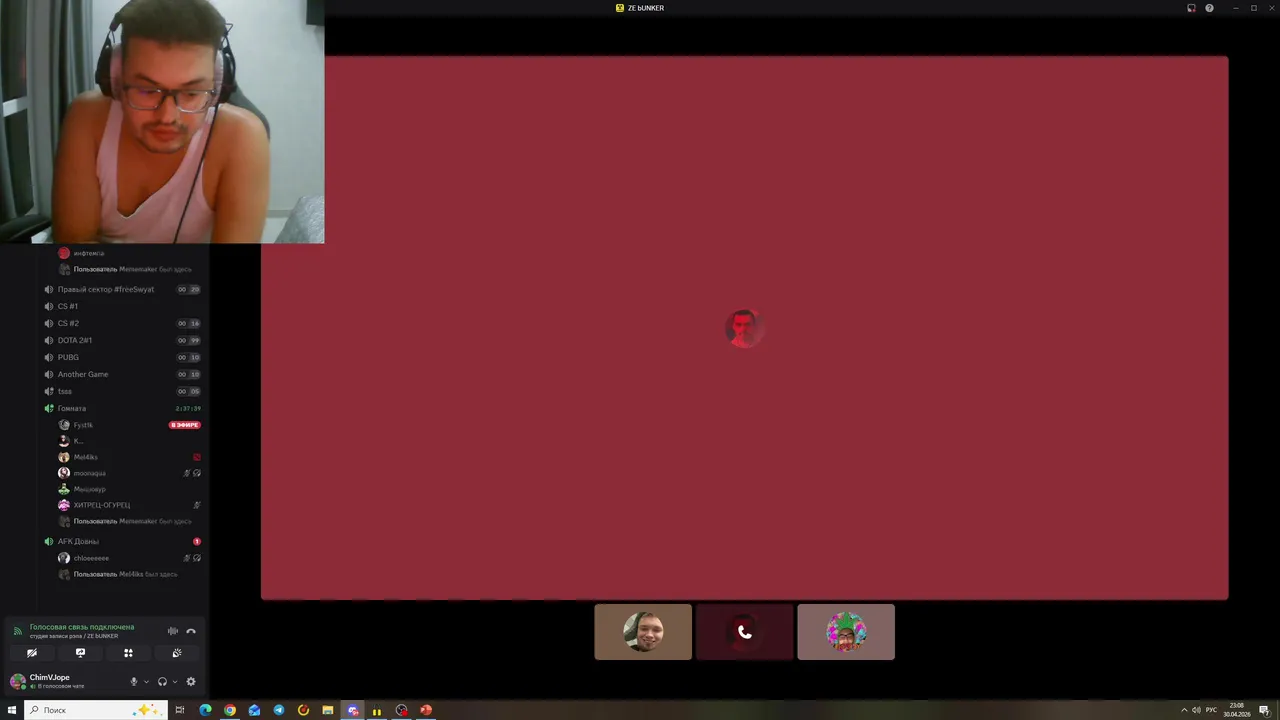
Task: Open the soundboard icon
Action: (177, 653)
